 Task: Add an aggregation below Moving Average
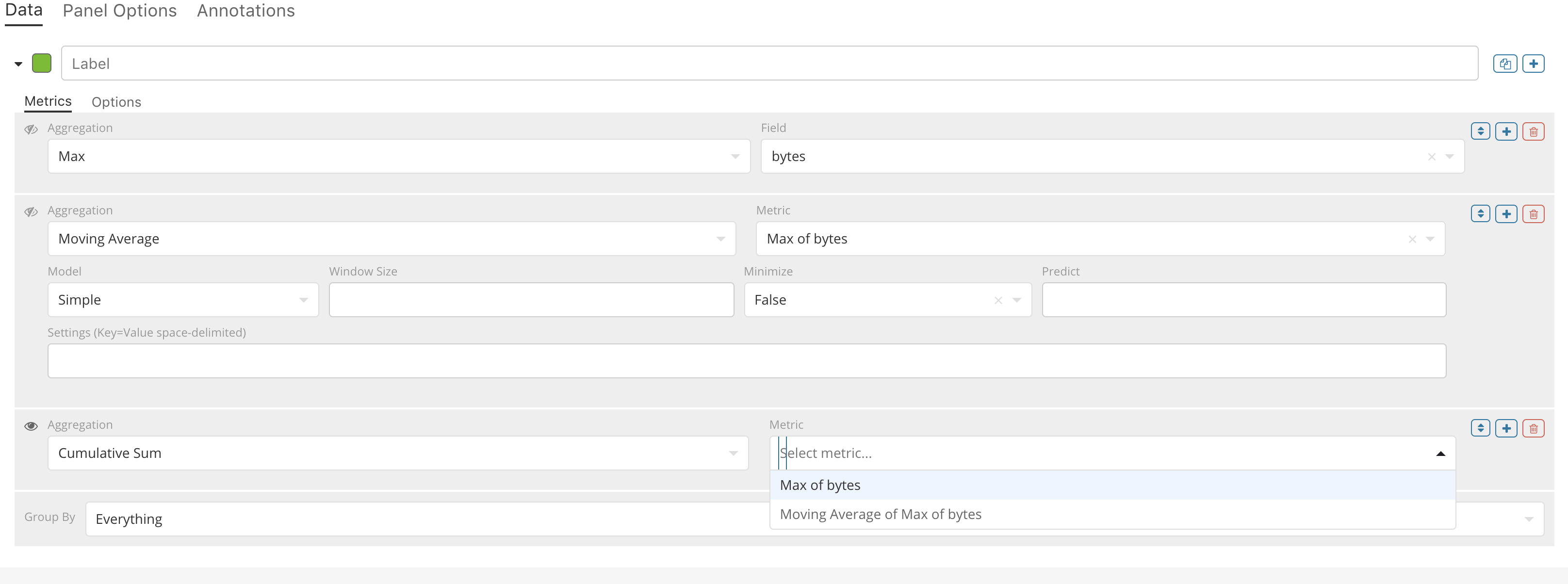coord(1506,213)
